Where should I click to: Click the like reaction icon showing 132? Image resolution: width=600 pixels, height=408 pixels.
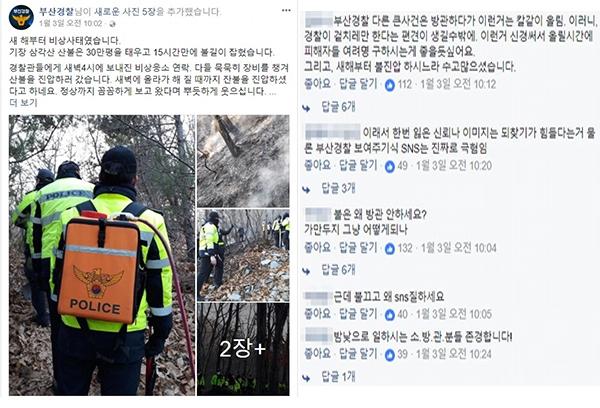(390, 249)
